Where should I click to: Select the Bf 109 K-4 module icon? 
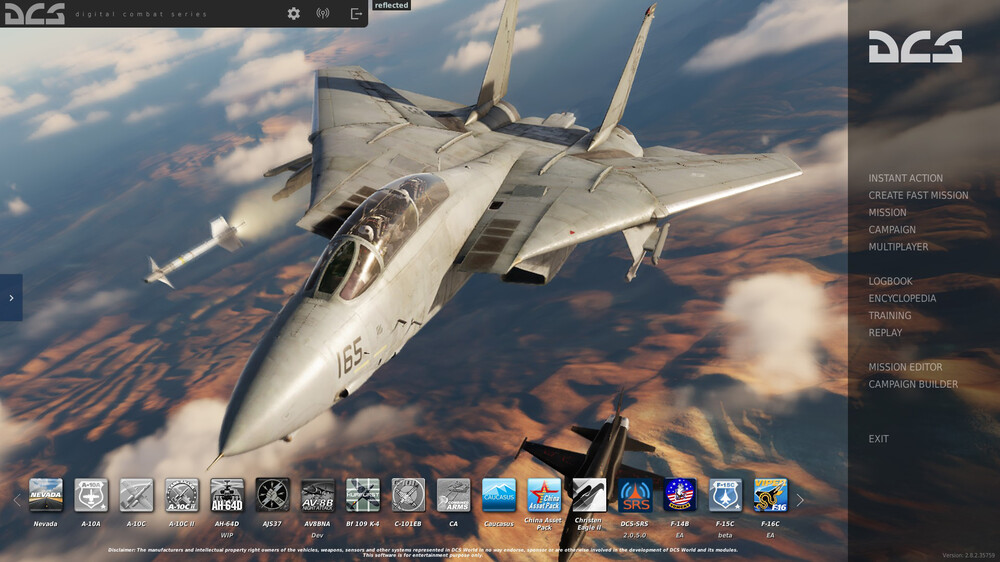(363, 495)
